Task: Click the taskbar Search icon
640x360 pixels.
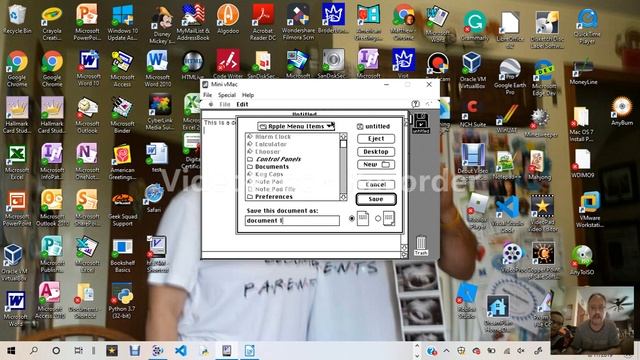Action: pos(34,351)
